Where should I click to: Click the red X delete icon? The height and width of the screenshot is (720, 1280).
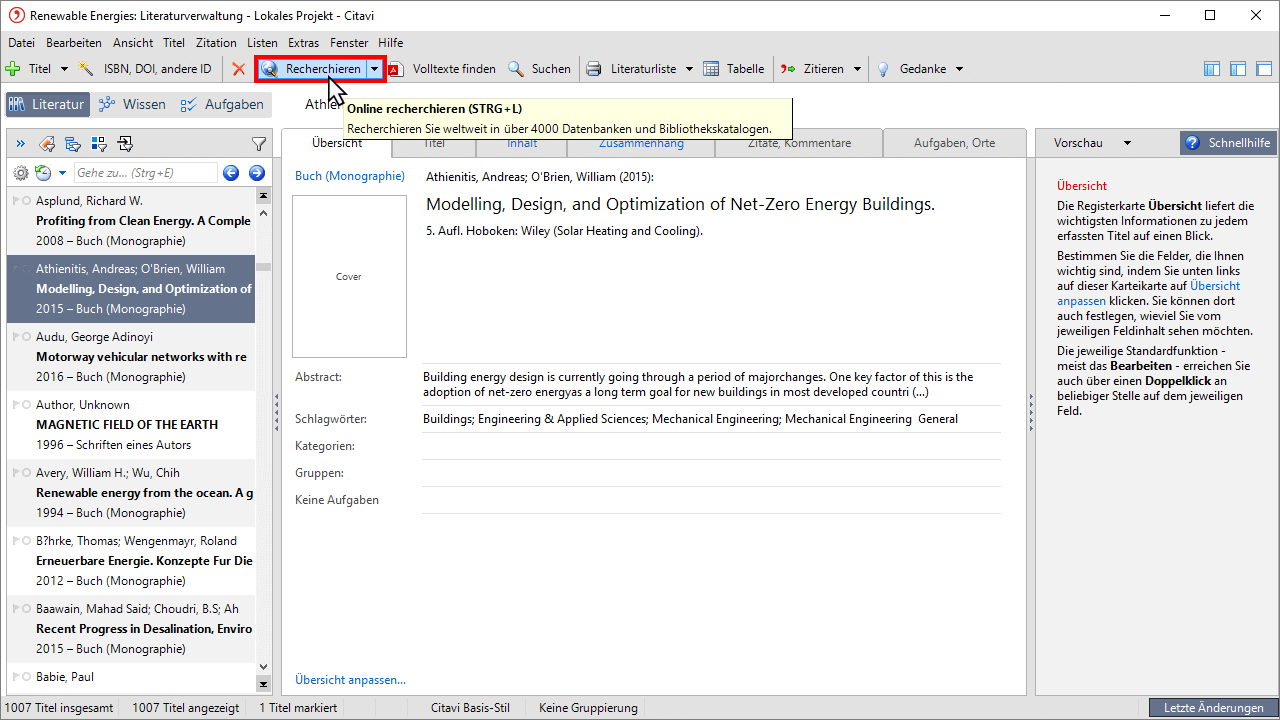pyautogui.click(x=239, y=69)
